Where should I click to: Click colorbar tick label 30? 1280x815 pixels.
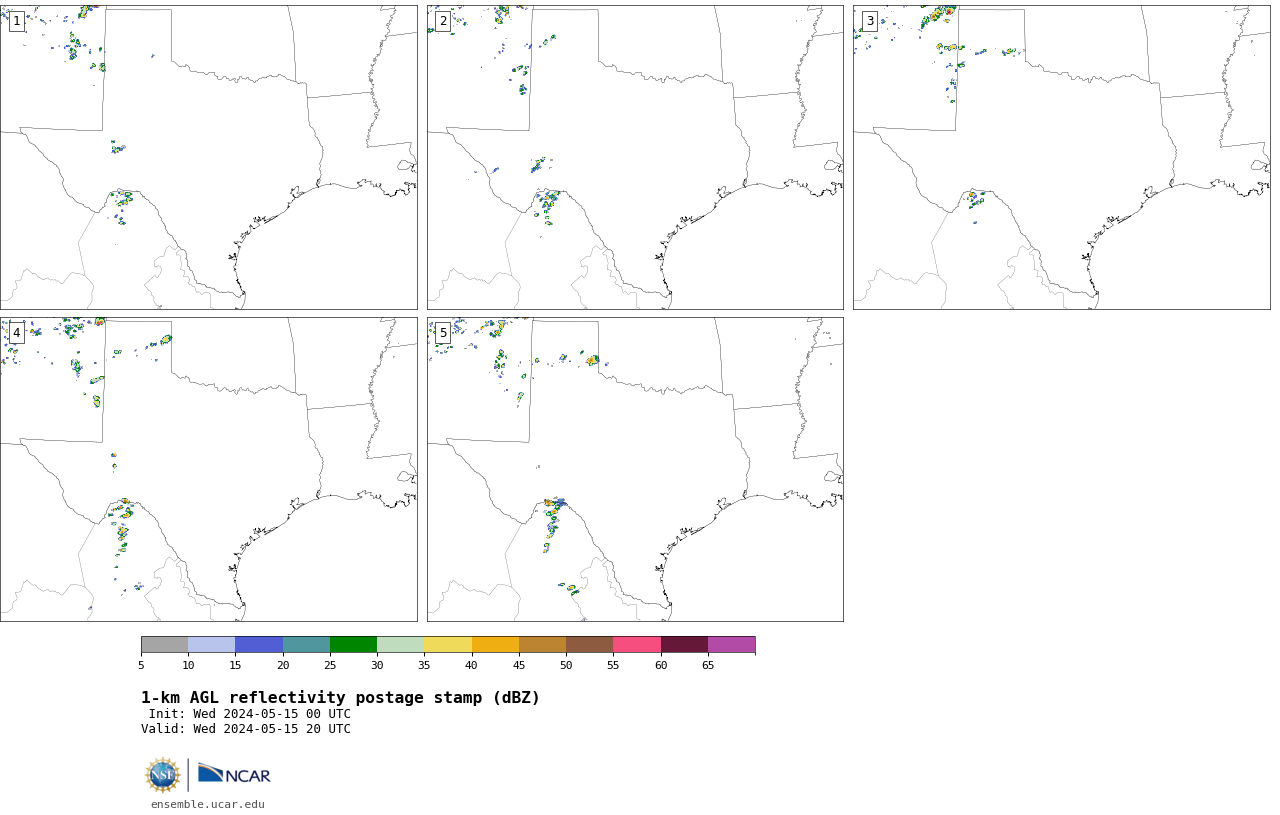377,665
